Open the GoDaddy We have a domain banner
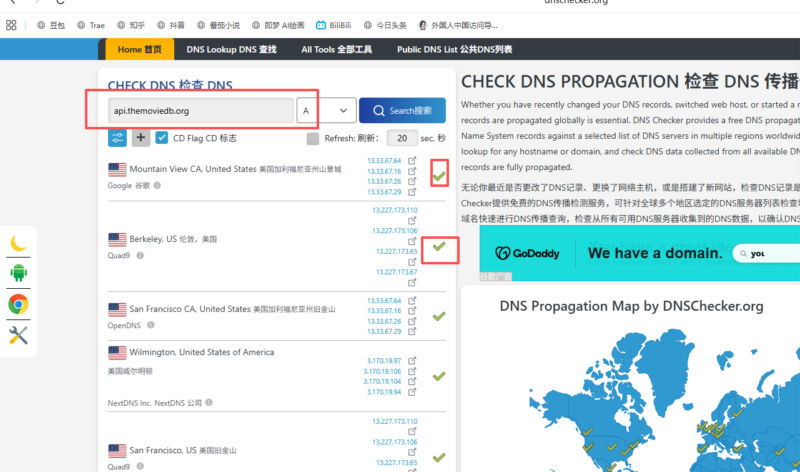 [639, 253]
